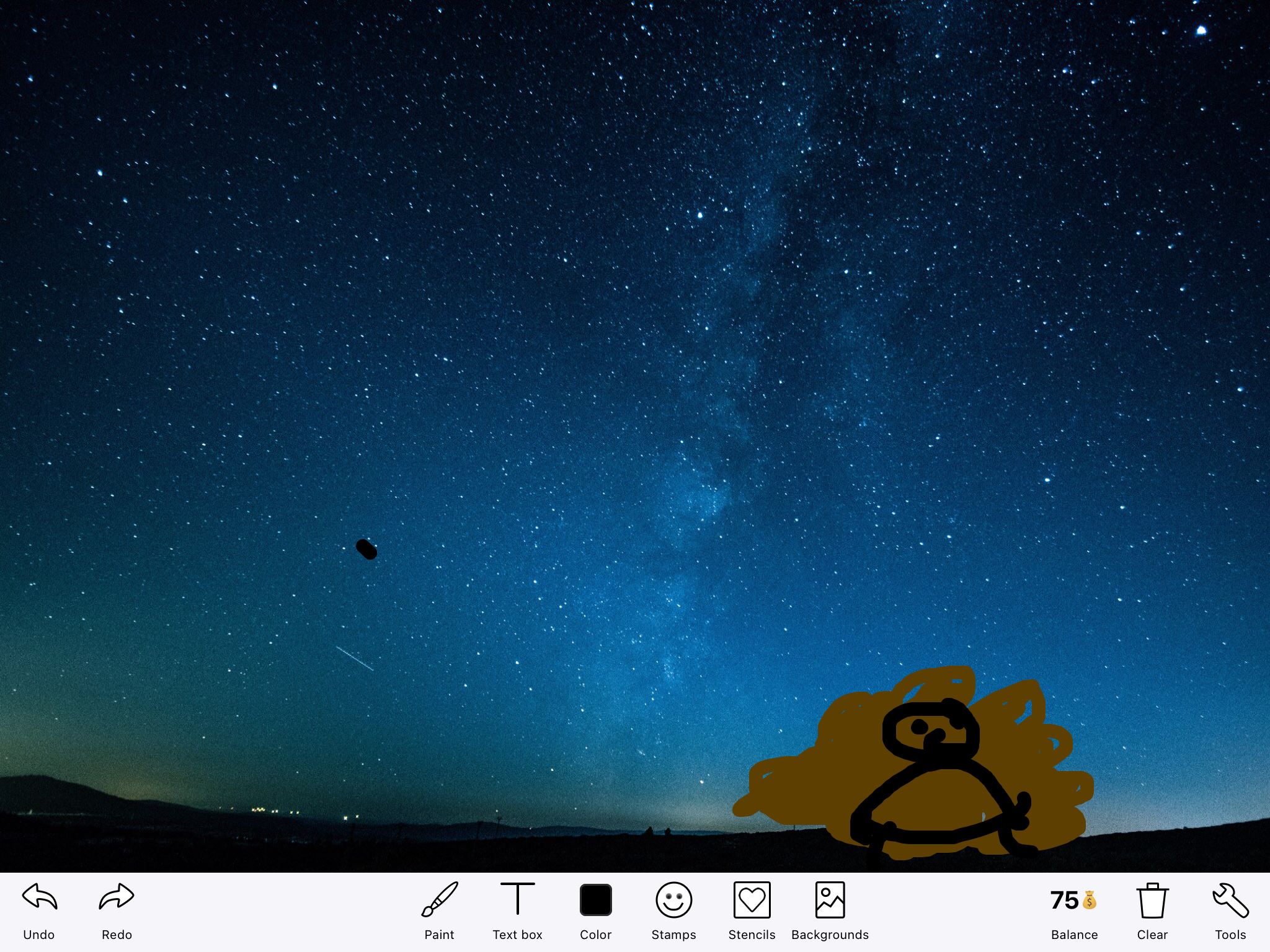1270x952 pixels.
Task: Click the "Stamps" text label
Action: [673, 935]
